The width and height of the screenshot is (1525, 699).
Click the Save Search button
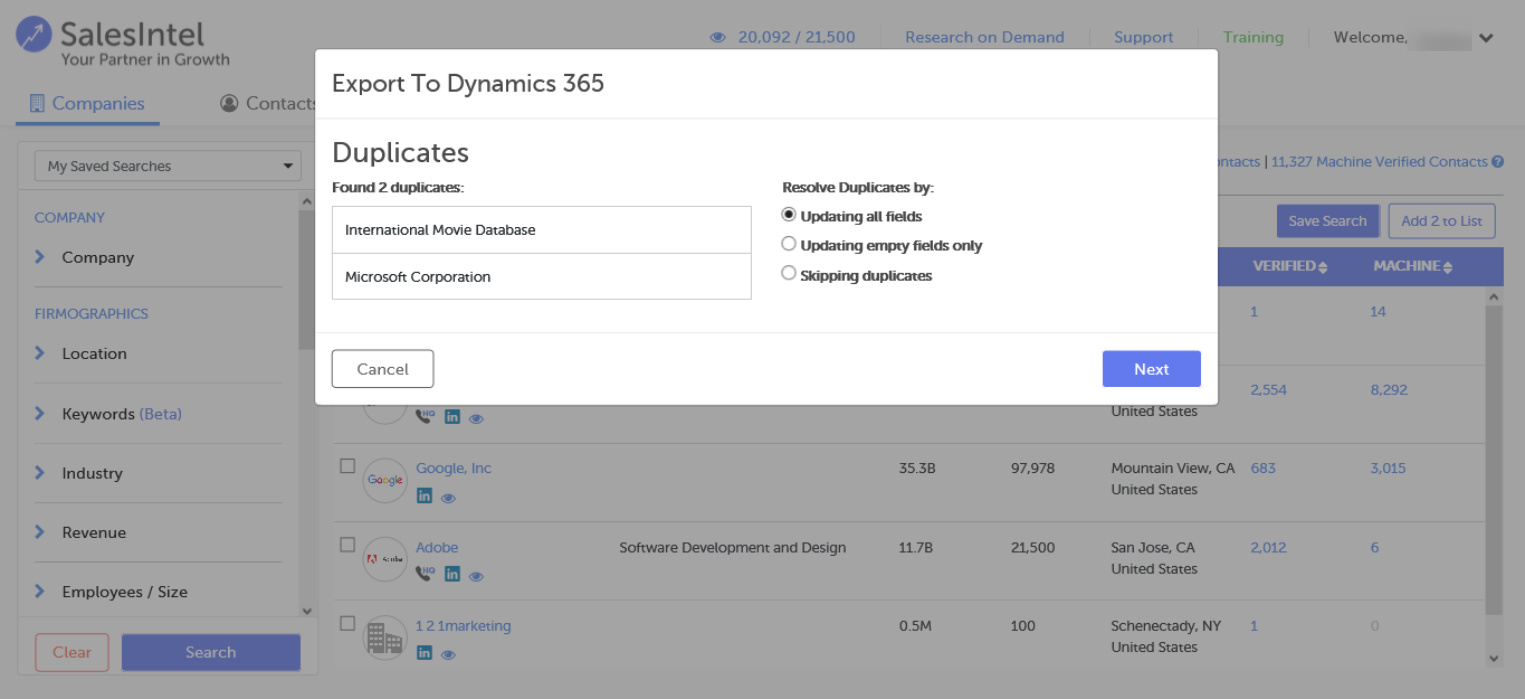point(1328,221)
